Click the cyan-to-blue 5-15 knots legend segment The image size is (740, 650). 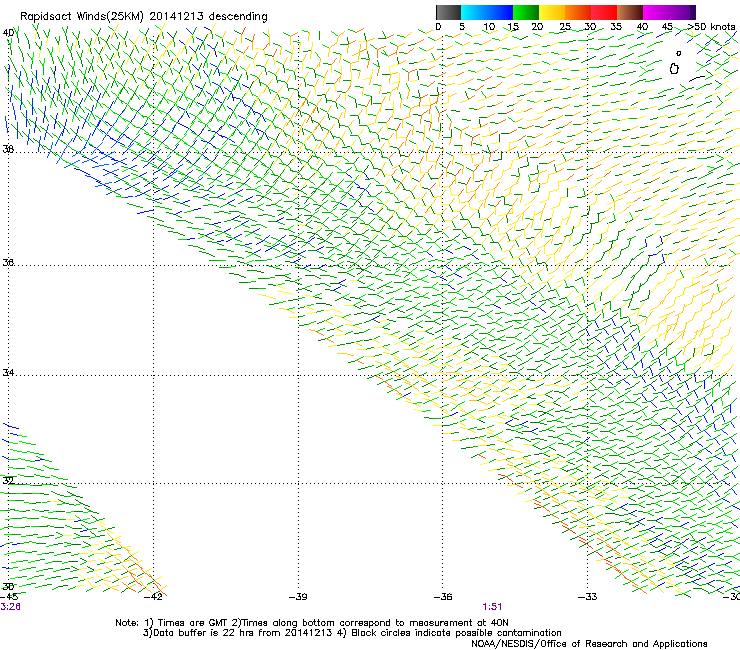point(487,12)
